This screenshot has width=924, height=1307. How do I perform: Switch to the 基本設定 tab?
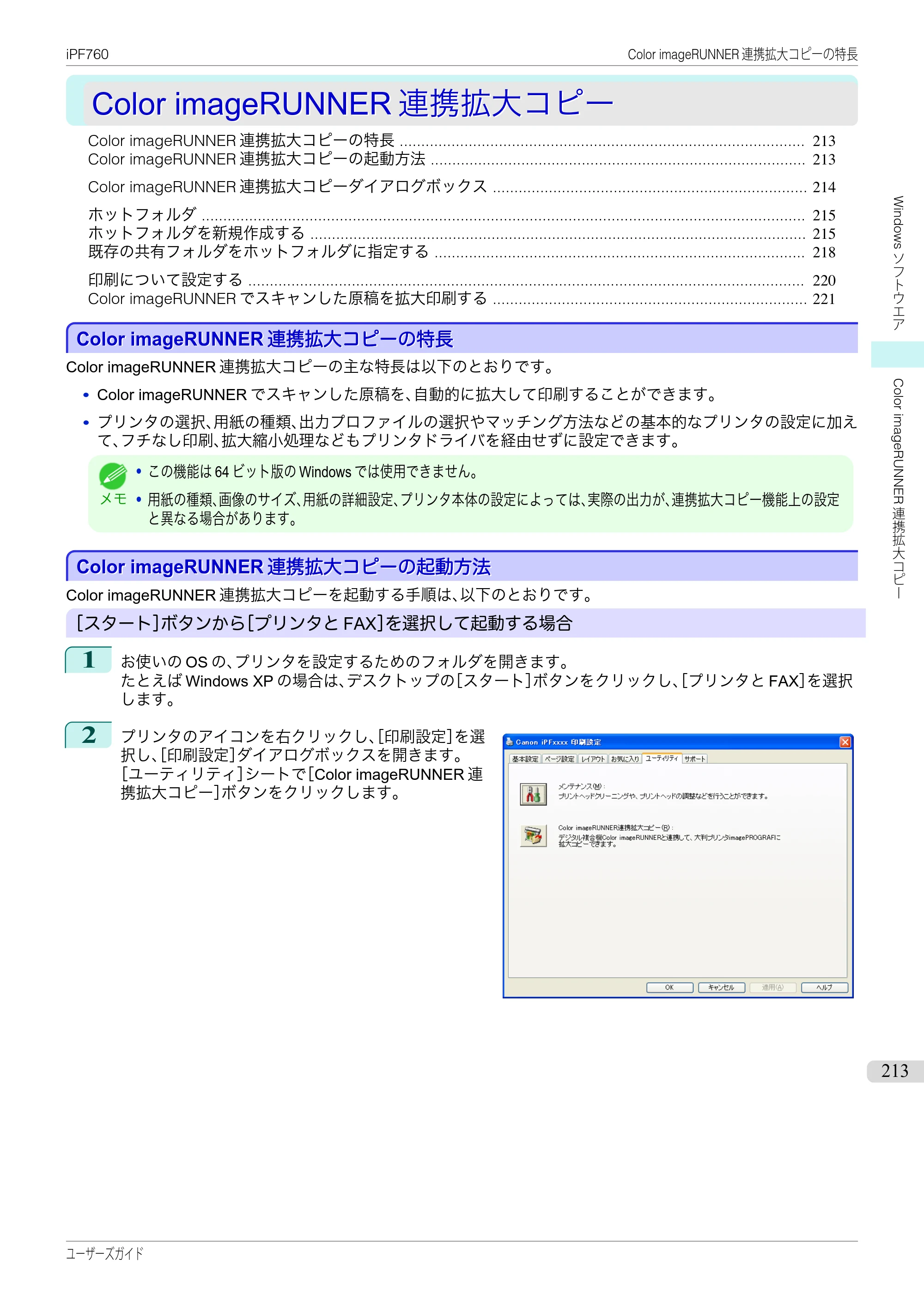point(524,759)
